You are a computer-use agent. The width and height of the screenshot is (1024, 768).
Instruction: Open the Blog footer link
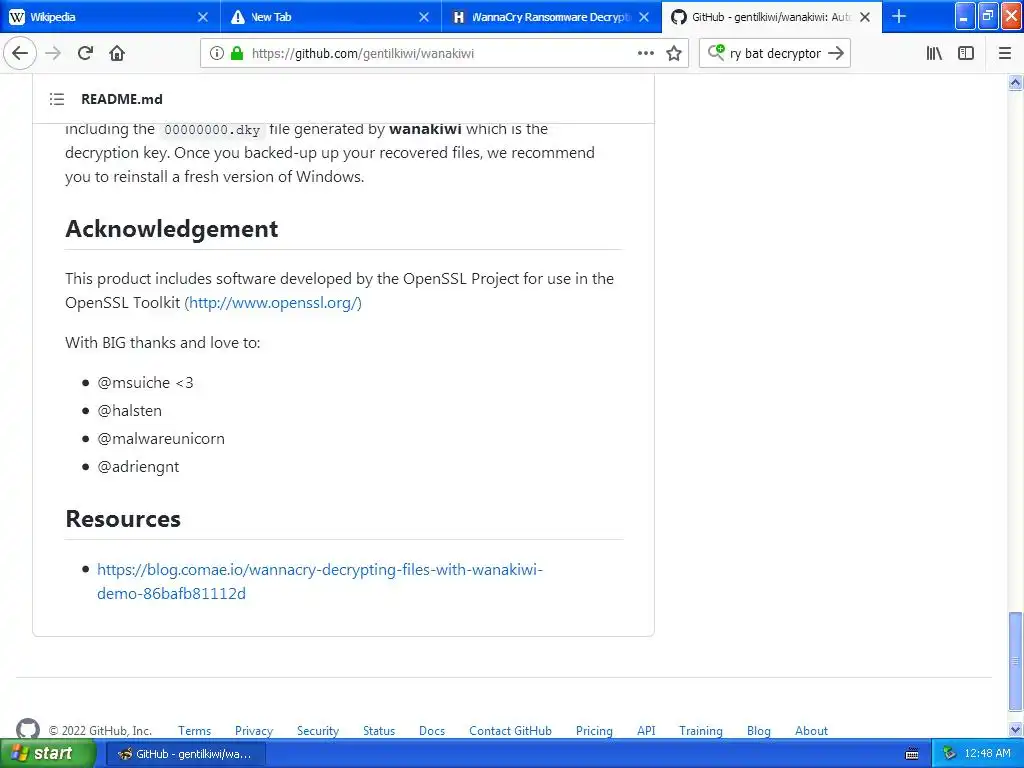[x=759, y=731]
